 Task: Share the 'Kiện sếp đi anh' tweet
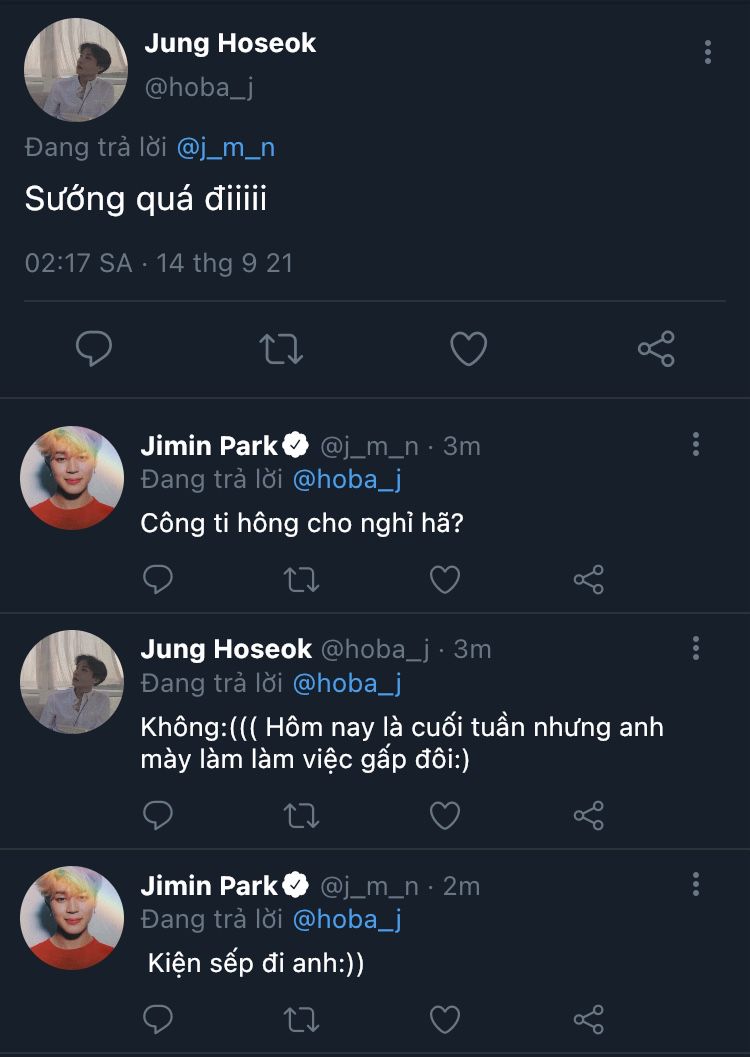(589, 1020)
